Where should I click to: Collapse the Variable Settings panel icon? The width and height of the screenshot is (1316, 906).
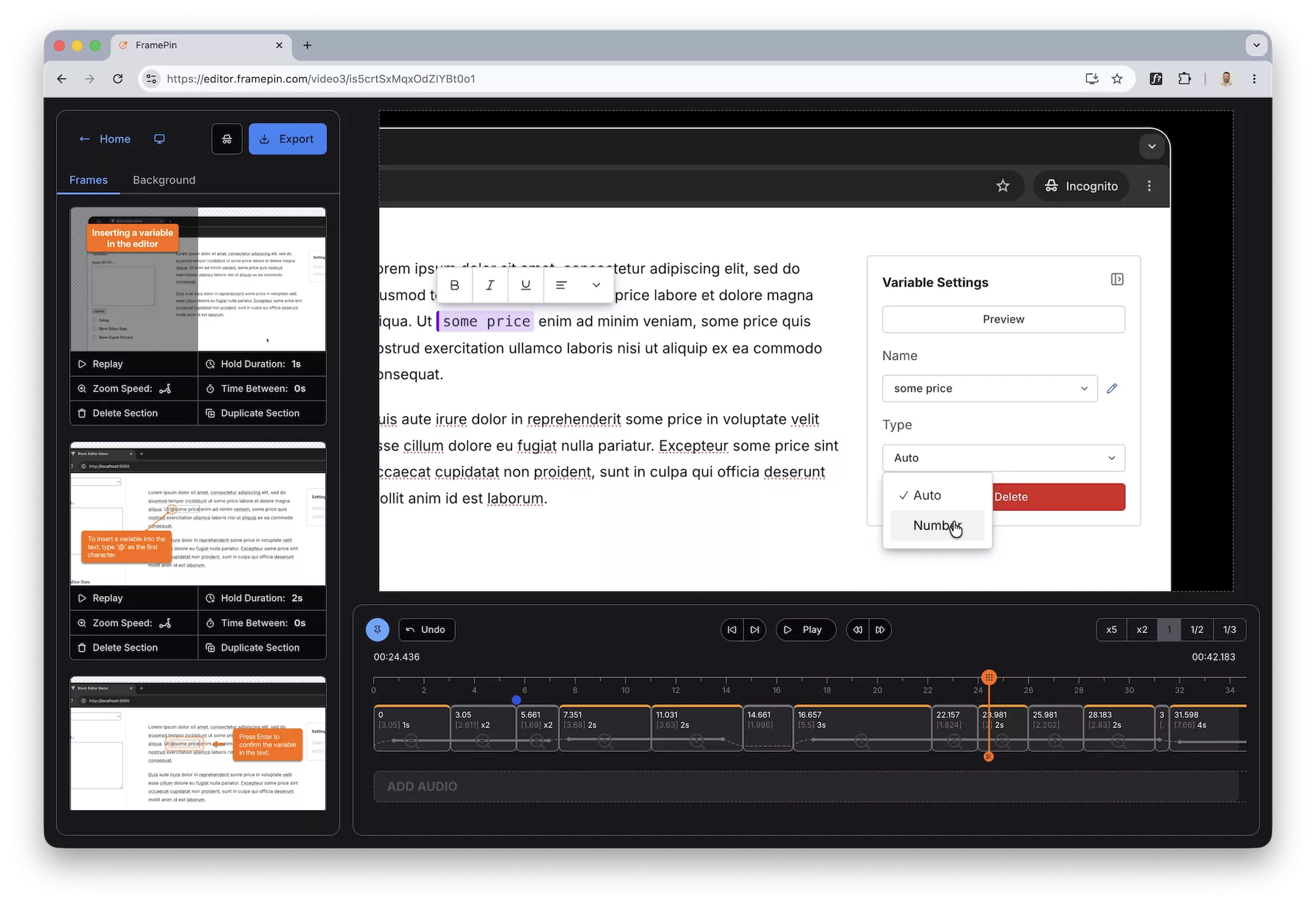[1117, 280]
